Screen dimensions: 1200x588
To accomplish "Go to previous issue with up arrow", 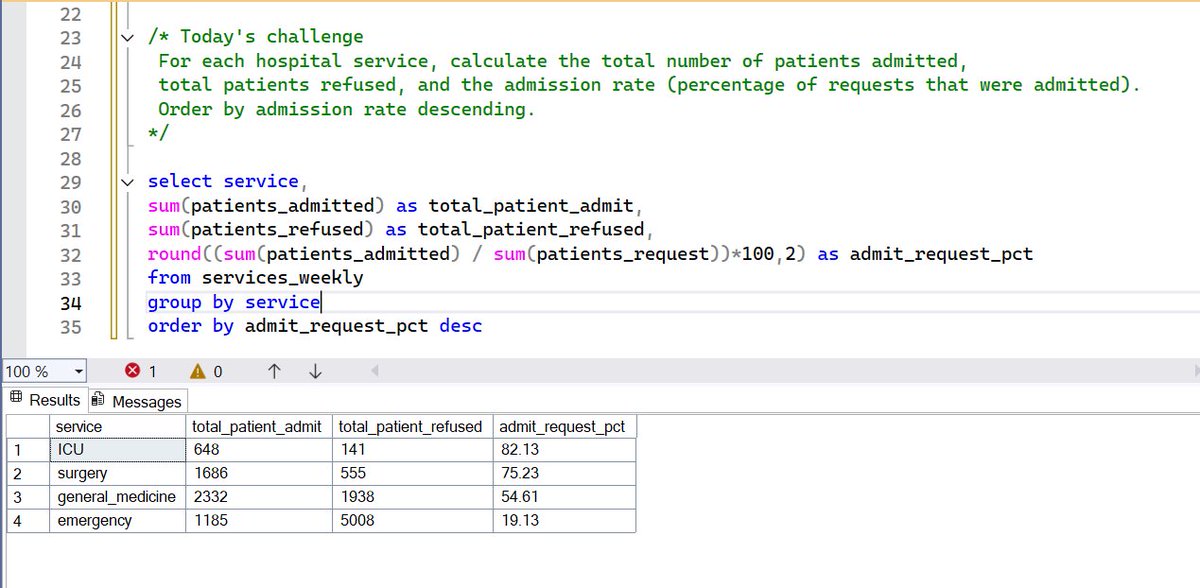I will (x=274, y=371).
